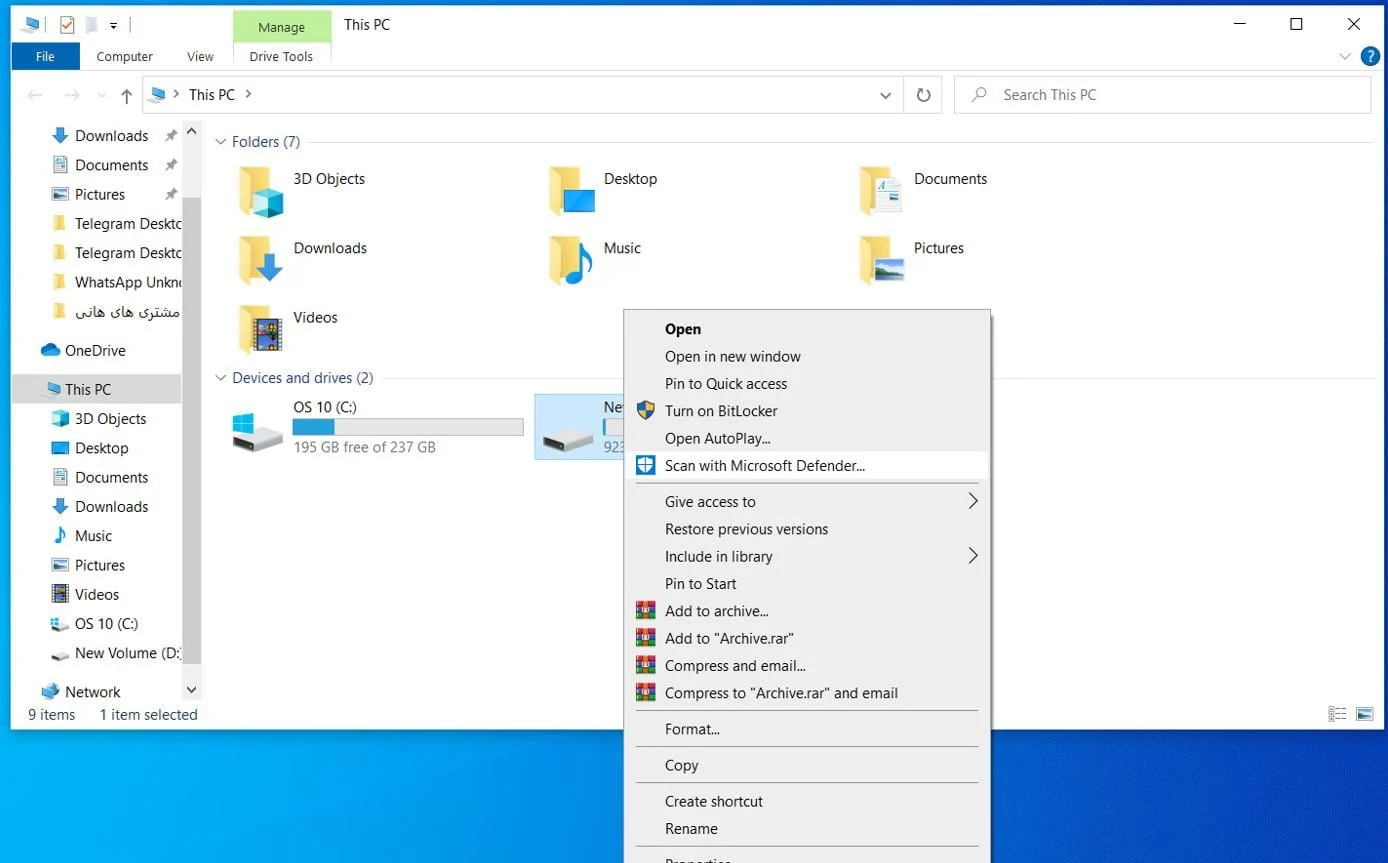Open the 3D Objects folder icon

pos(262,191)
